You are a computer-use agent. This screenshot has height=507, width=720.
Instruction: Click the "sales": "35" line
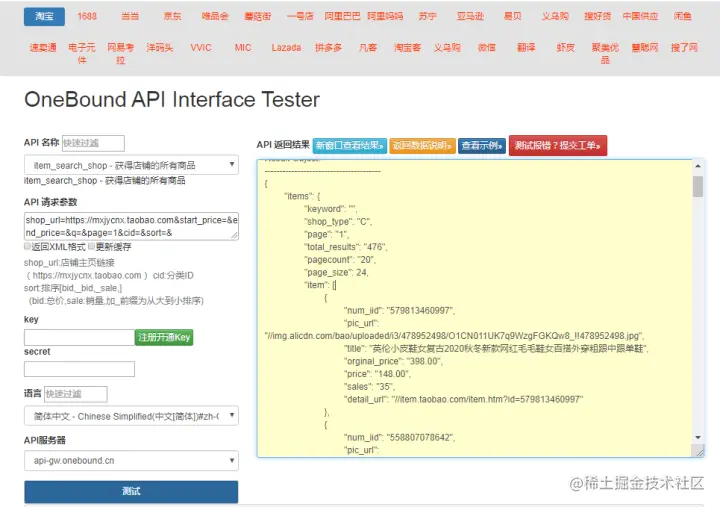click(x=369, y=387)
